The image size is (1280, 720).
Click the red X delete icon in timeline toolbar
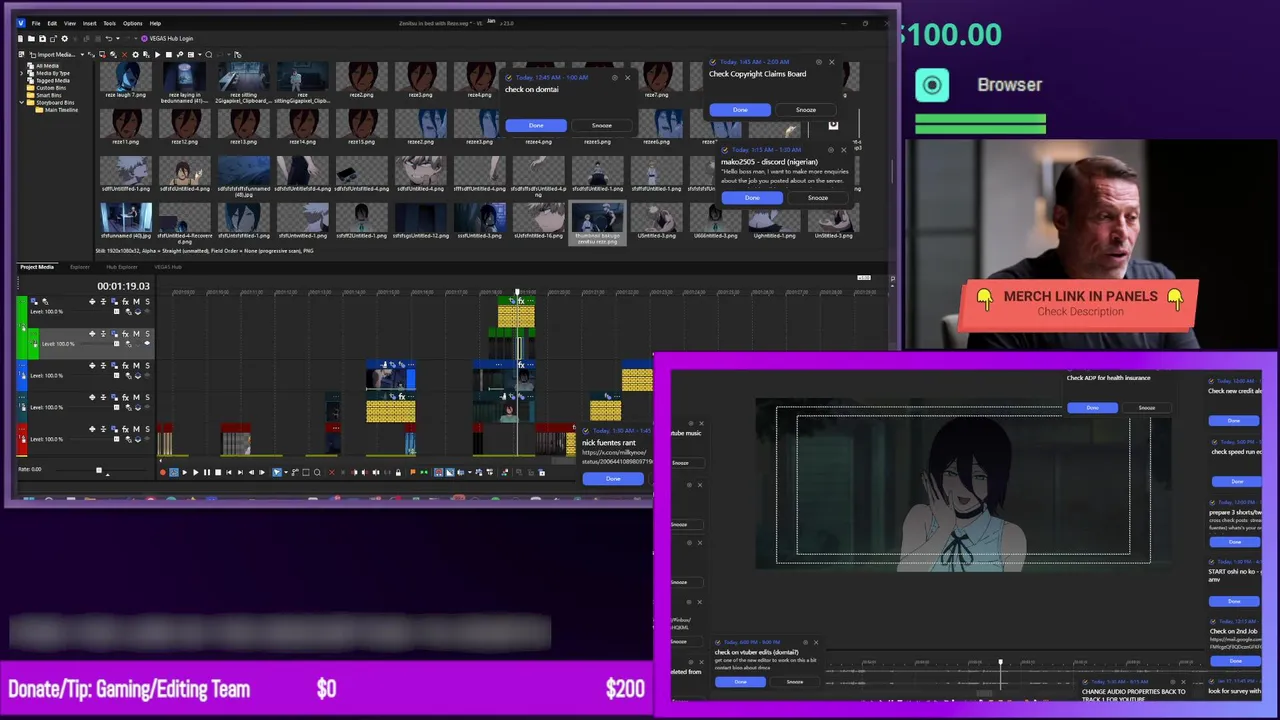[332, 472]
